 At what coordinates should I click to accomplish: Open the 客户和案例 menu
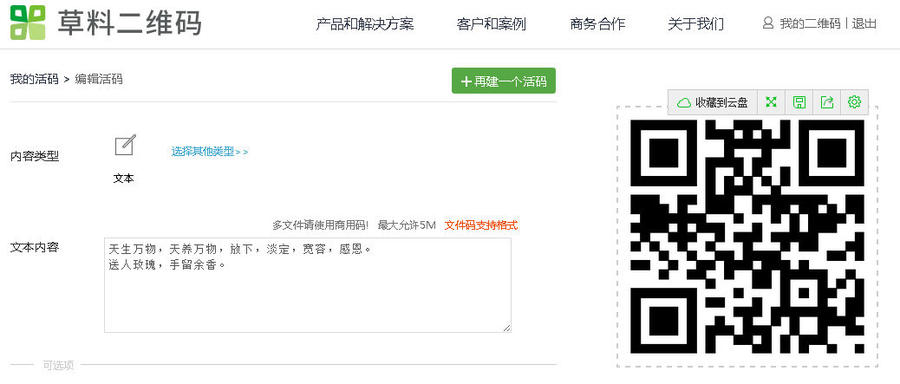(491, 24)
